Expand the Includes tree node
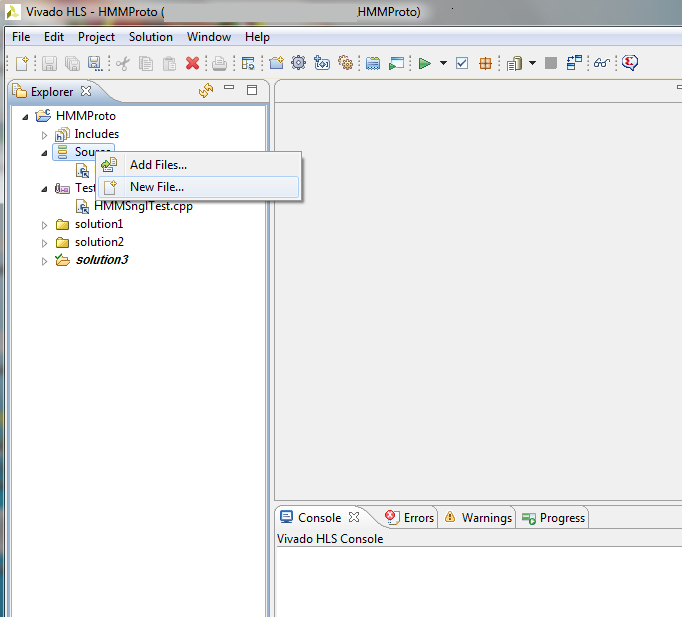 pyautogui.click(x=44, y=135)
